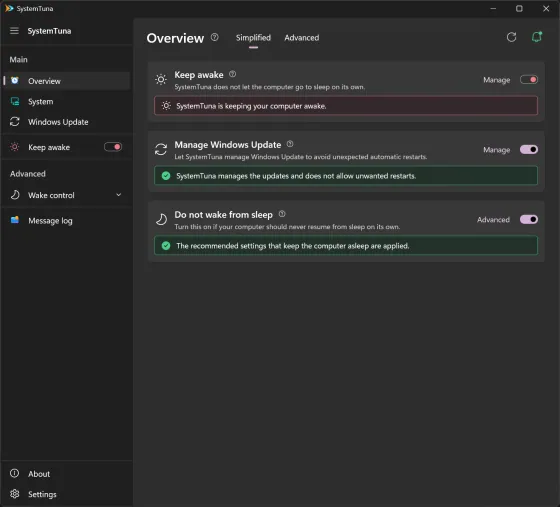This screenshot has height=507, width=560.
Task: Click sun icon in keeping awake banner
Action: coord(166,106)
